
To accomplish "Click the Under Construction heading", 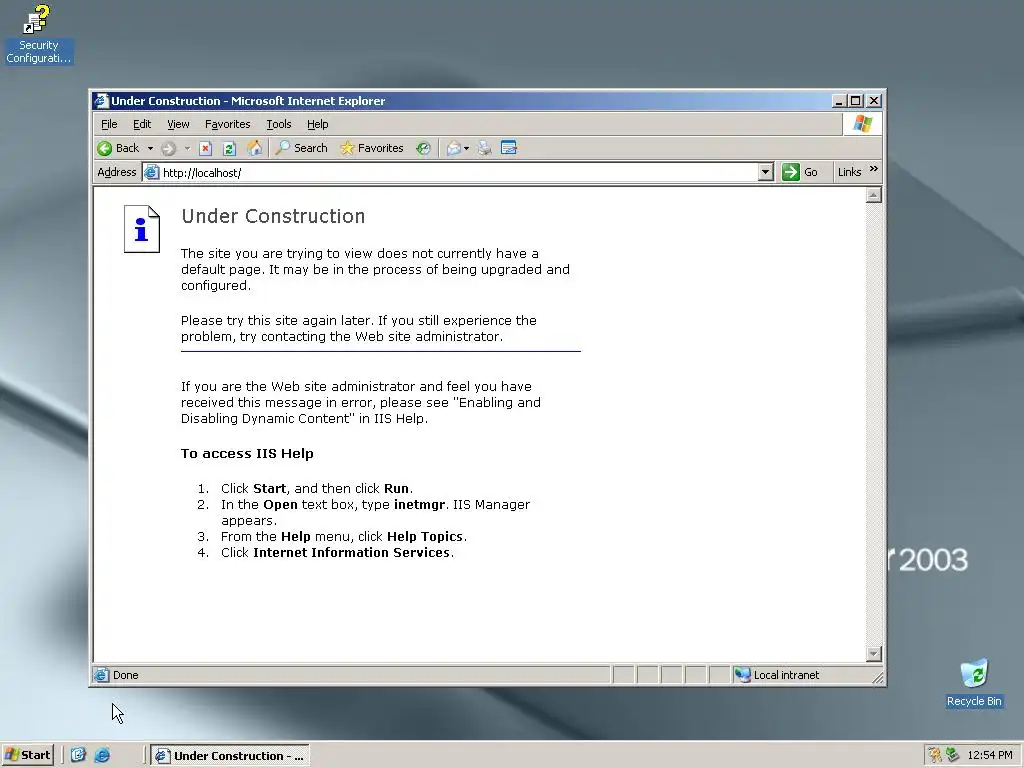I will 273,216.
